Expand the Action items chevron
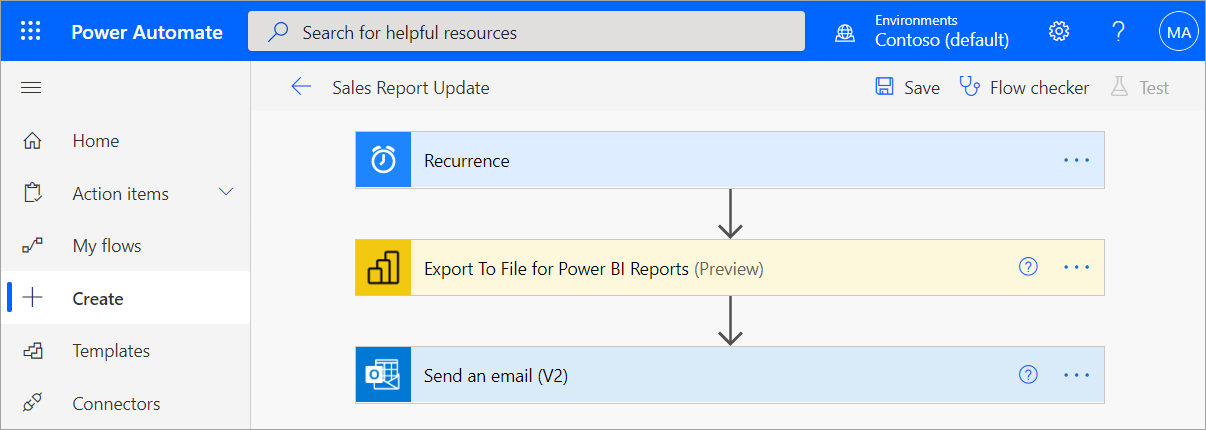This screenshot has width=1206, height=430. (226, 192)
